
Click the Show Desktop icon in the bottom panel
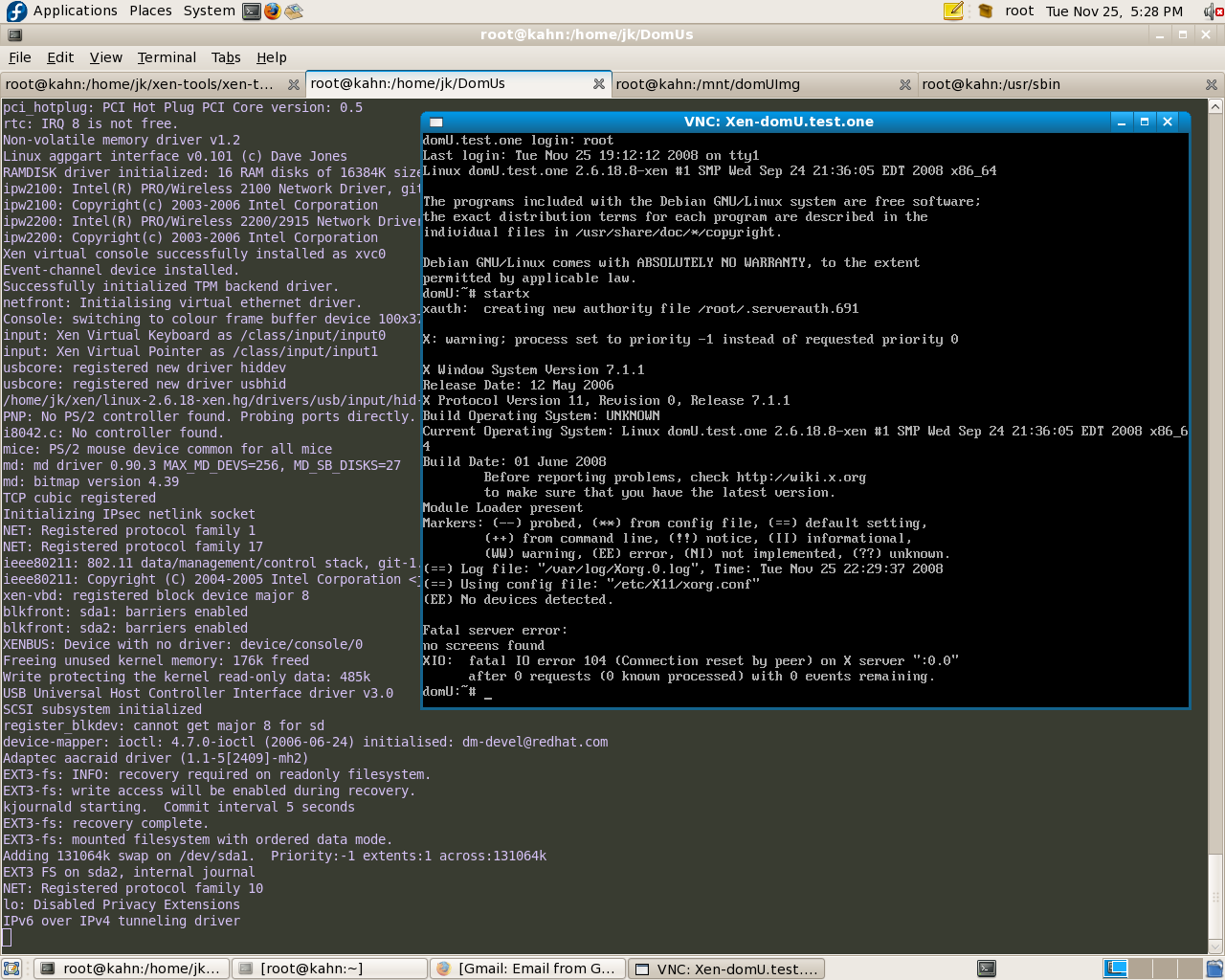(x=11, y=969)
